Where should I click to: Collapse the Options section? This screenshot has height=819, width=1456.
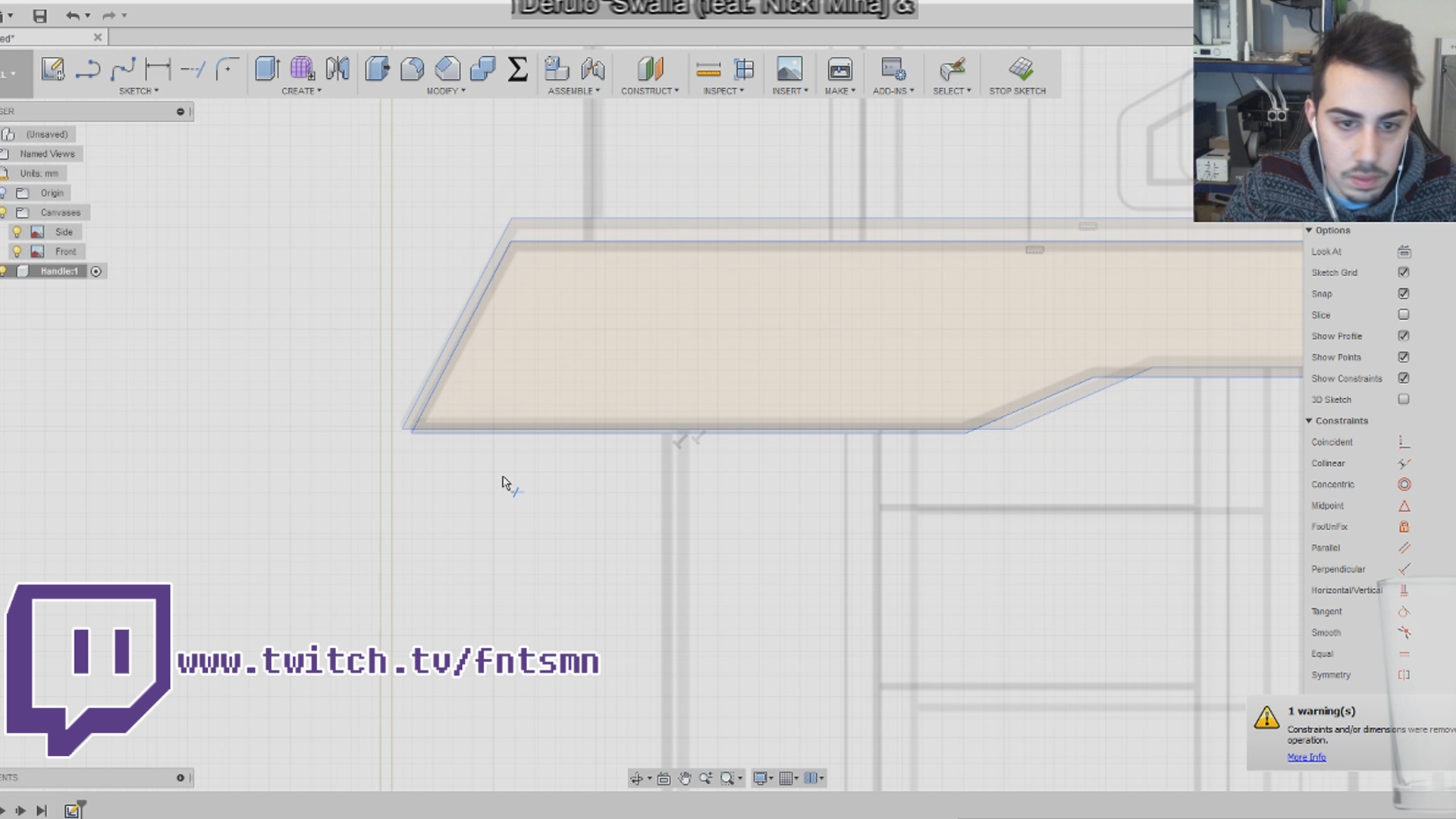coord(1309,231)
